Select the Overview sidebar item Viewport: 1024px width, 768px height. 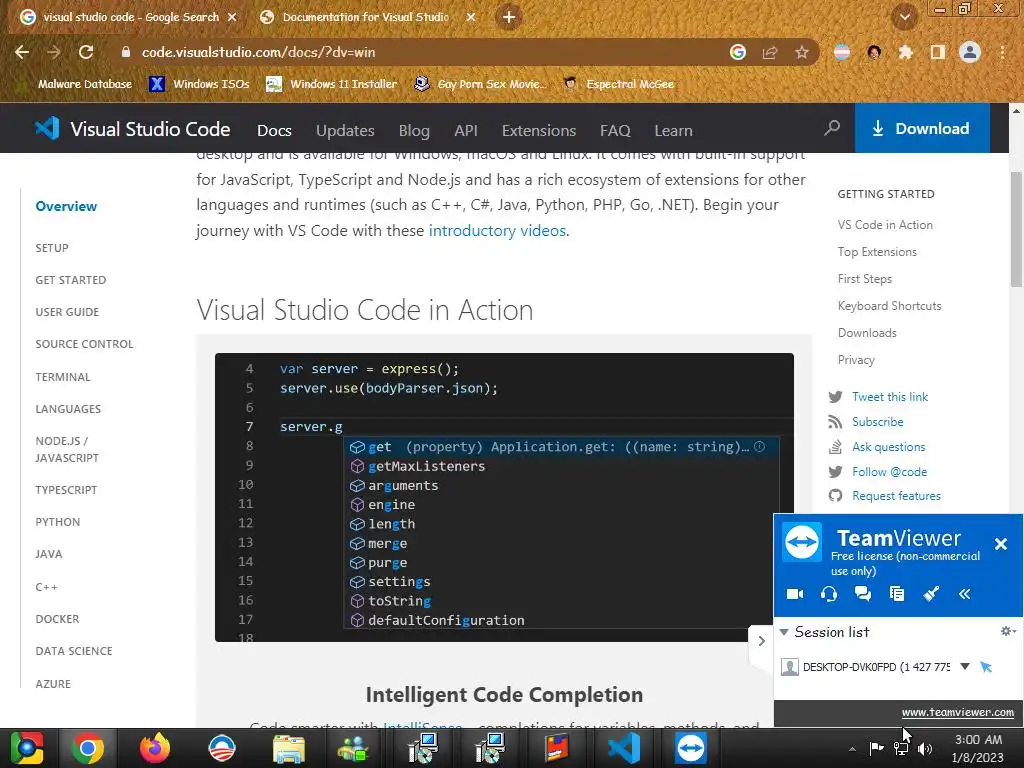click(66, 206)
